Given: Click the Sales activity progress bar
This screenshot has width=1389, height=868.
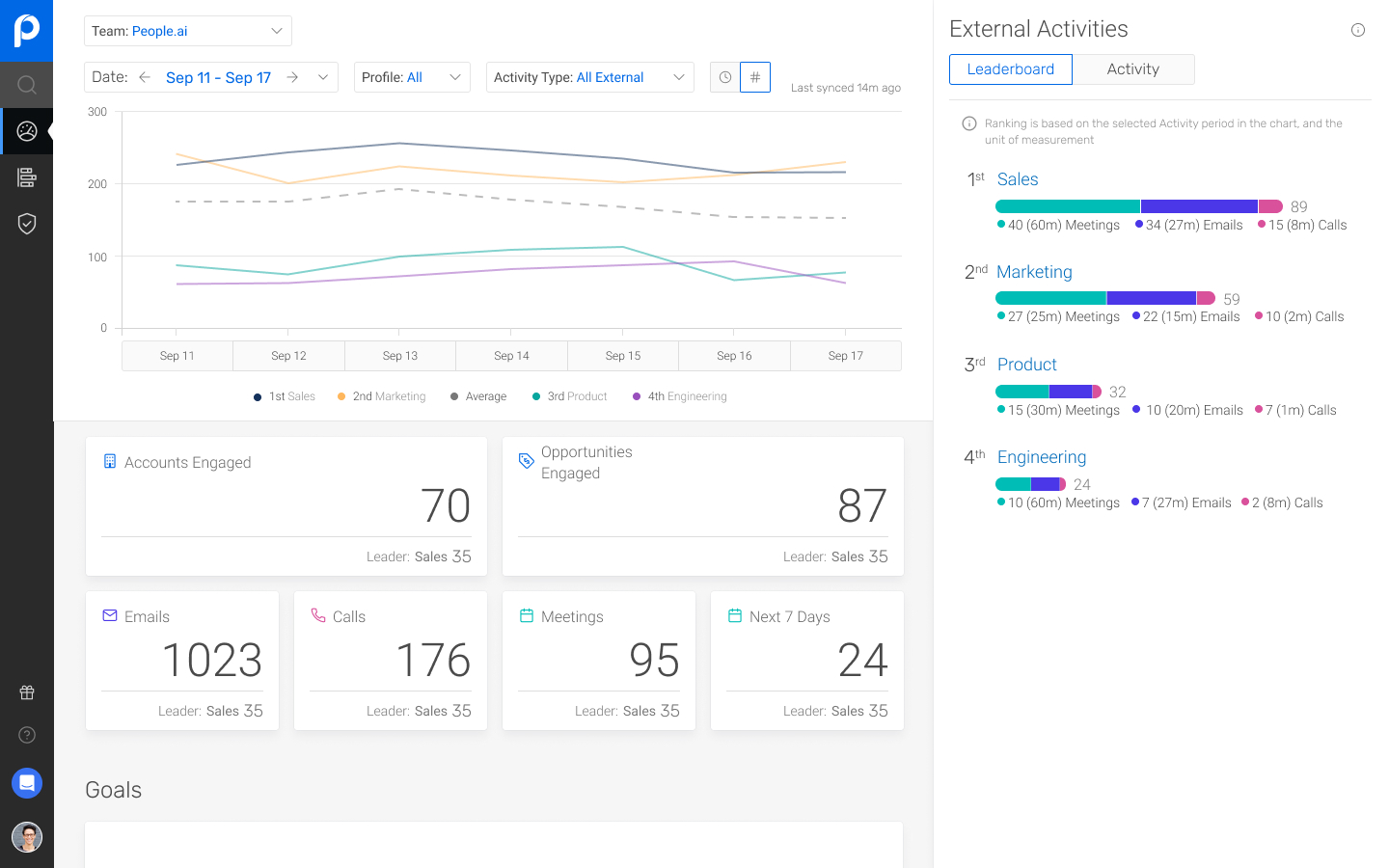Looking at the screenshot, I should [1139, 206].
